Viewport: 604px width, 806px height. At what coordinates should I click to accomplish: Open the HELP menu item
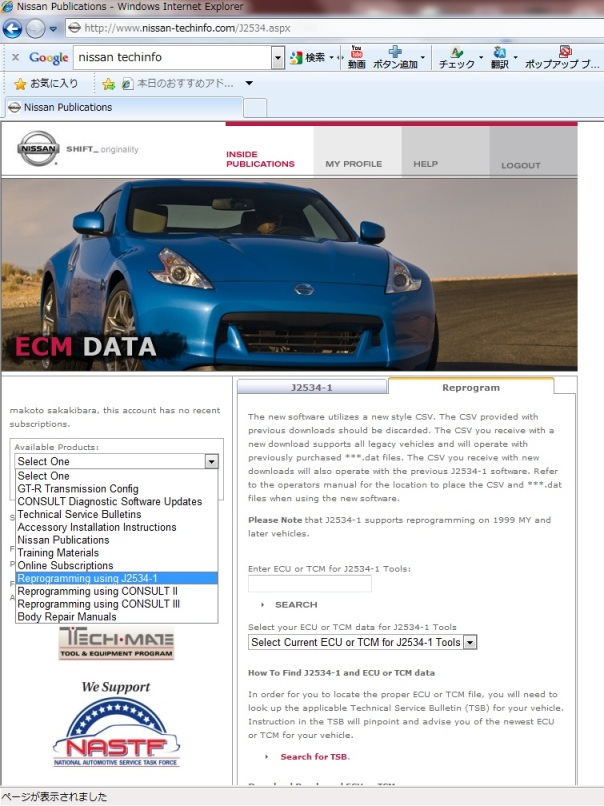[426, 164]
